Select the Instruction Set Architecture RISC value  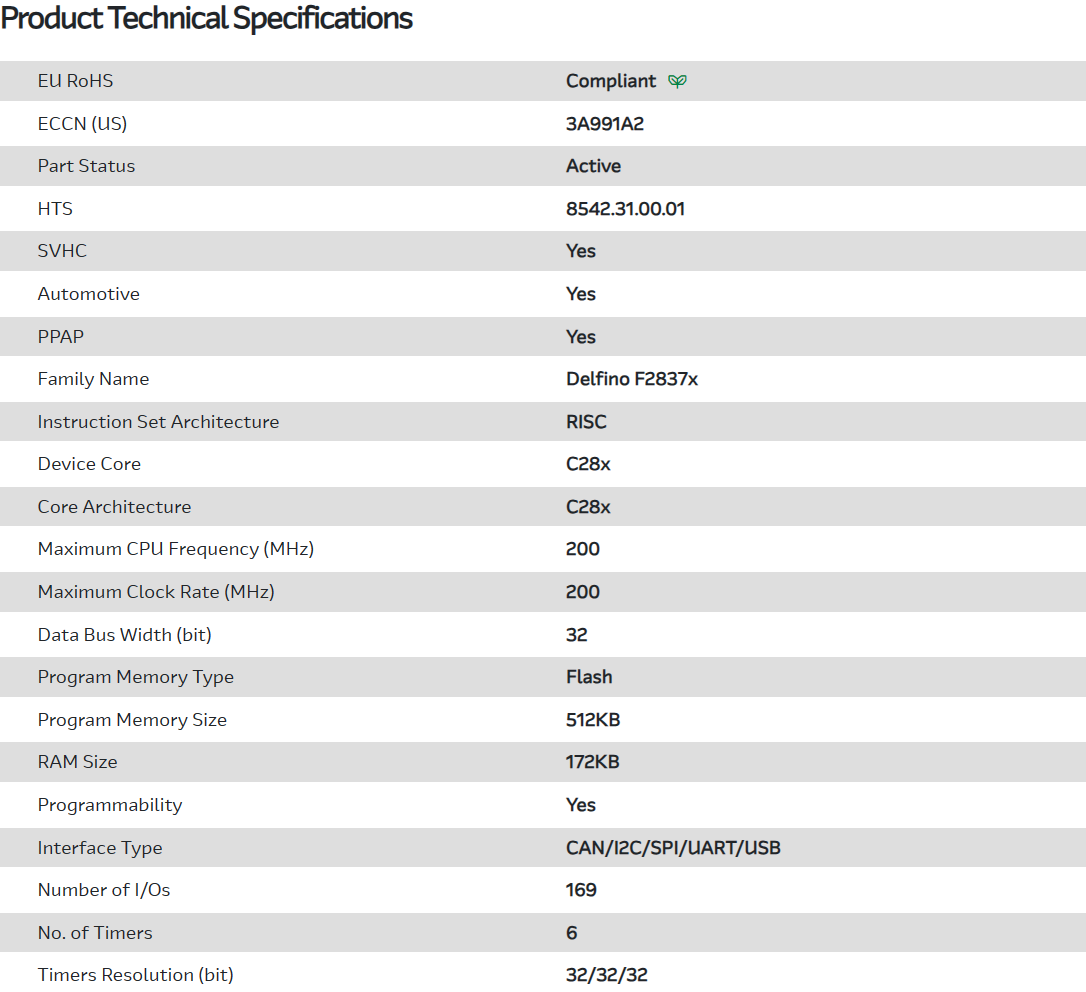[586, 422]
